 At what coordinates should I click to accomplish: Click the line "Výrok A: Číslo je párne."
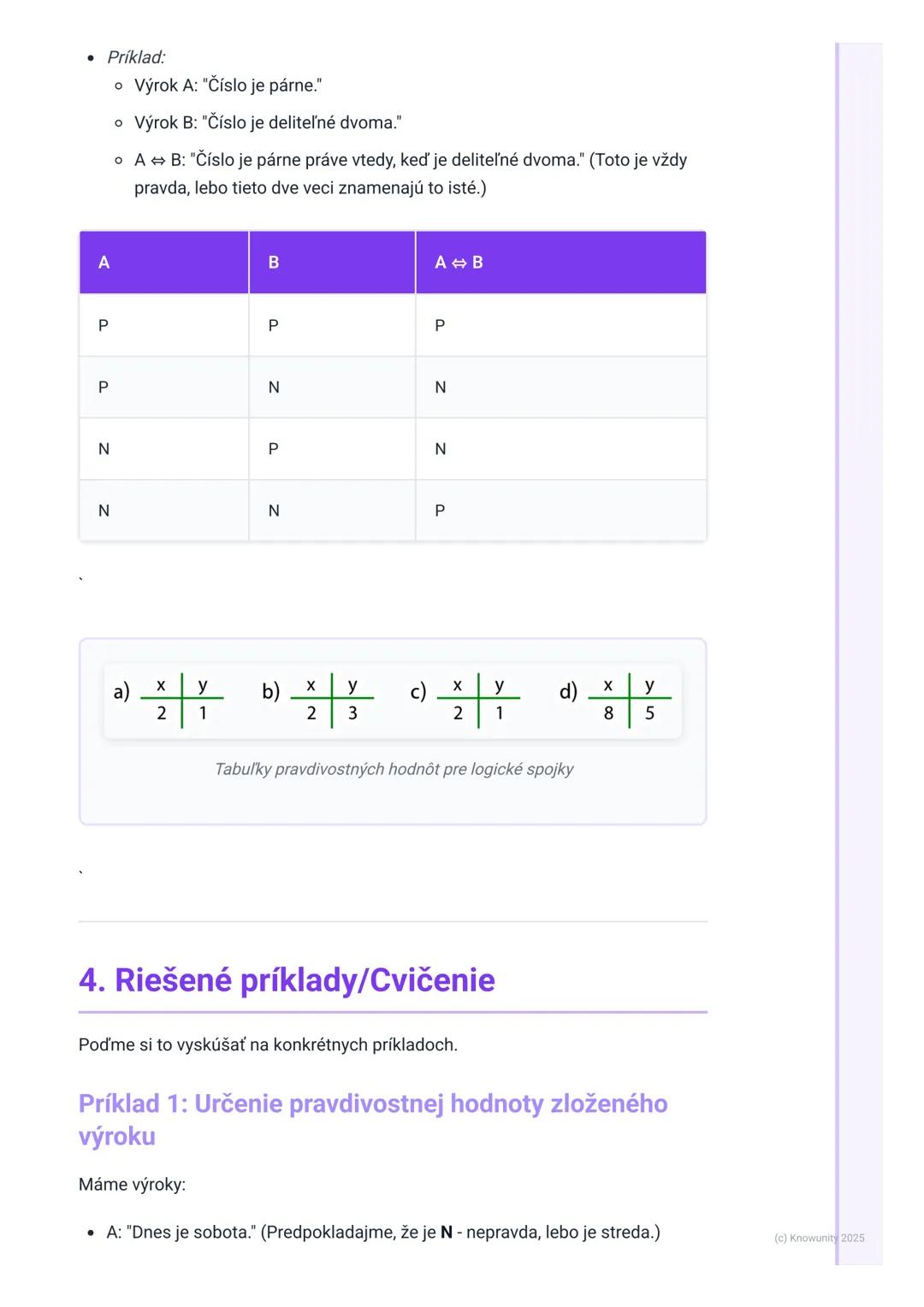coord(228,86)
